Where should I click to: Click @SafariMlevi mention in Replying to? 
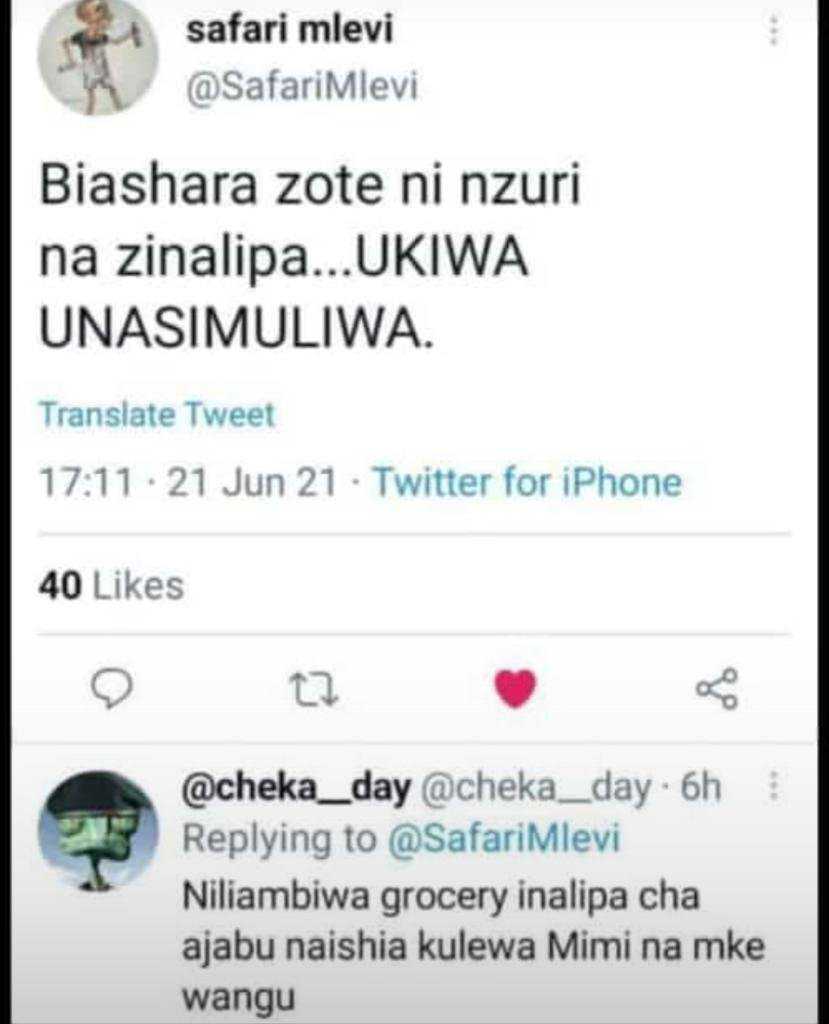(504, 839)
